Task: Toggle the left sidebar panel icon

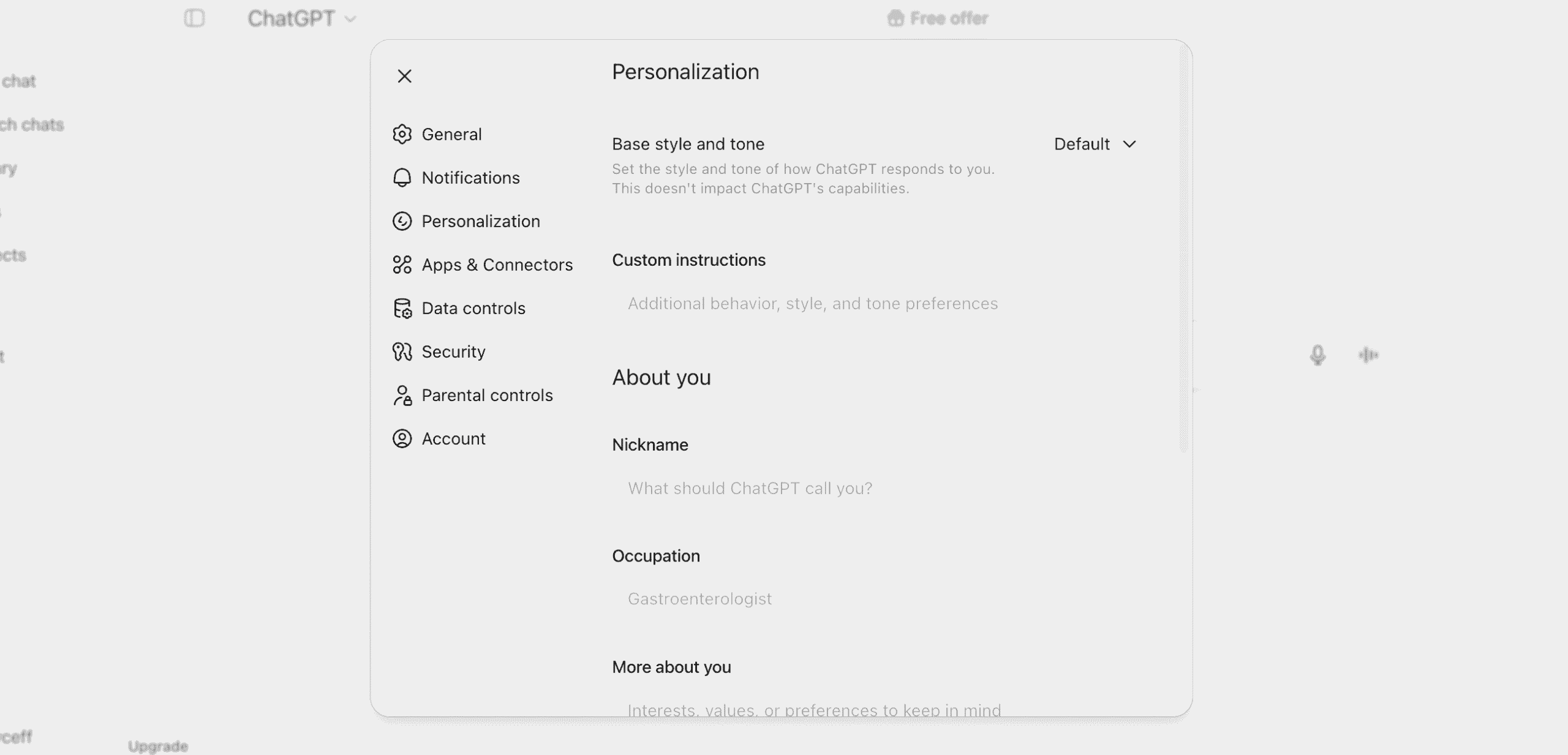Action: (194, 18)
